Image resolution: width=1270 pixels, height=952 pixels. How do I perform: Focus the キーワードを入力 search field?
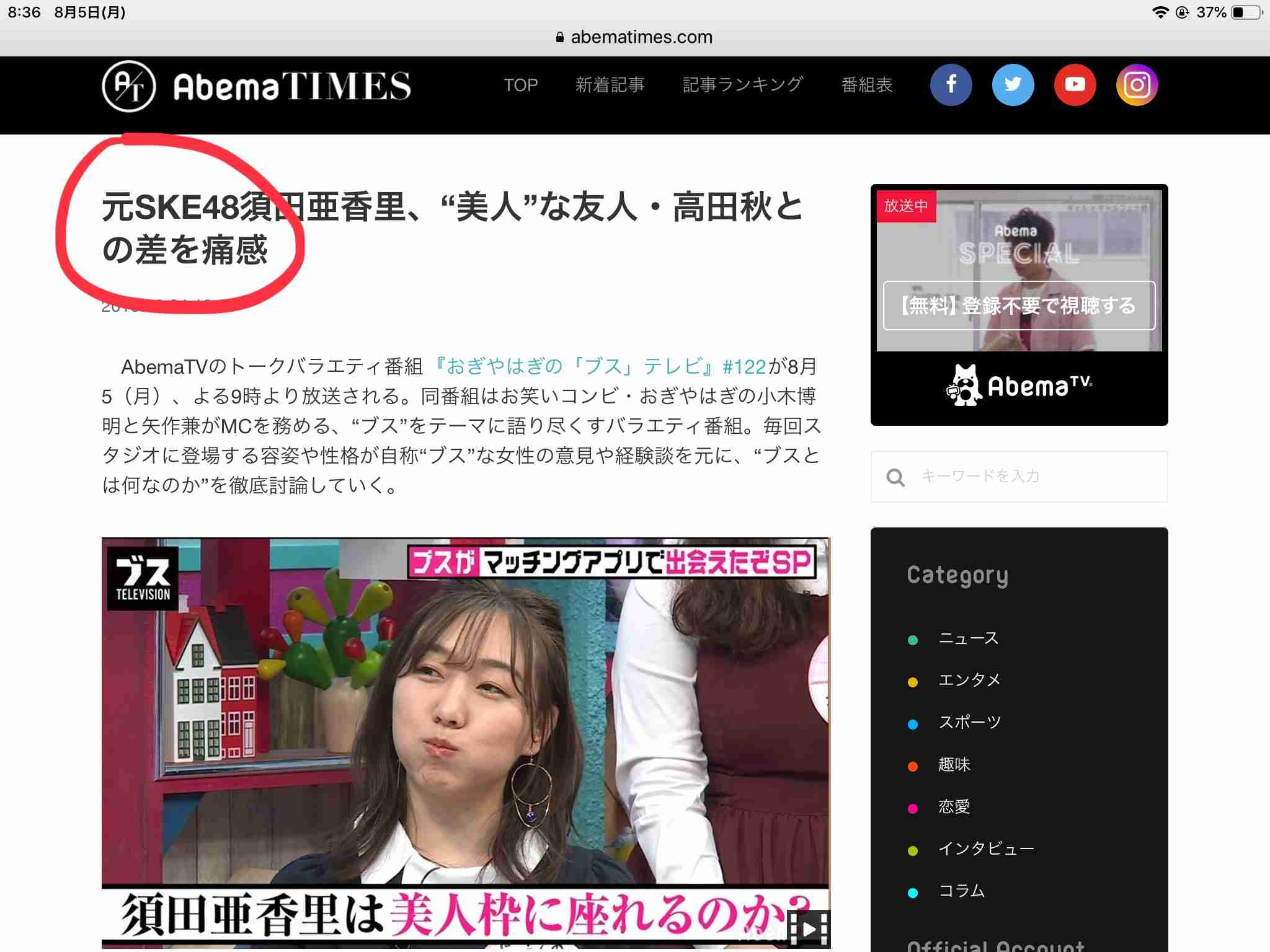(1019, 477)
